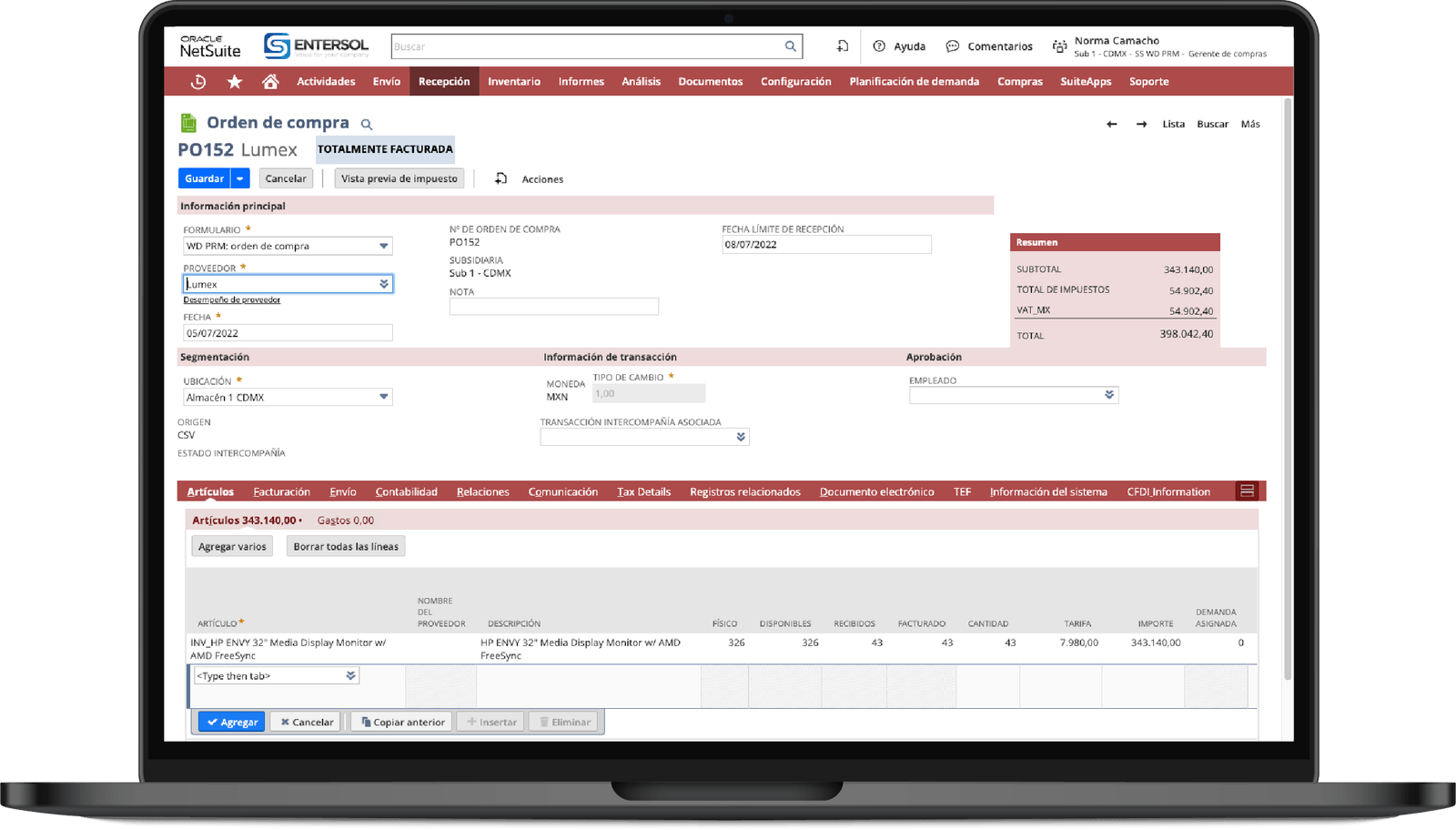Switch to the Tax Details subtab
1456x830 pixels.
643,491
